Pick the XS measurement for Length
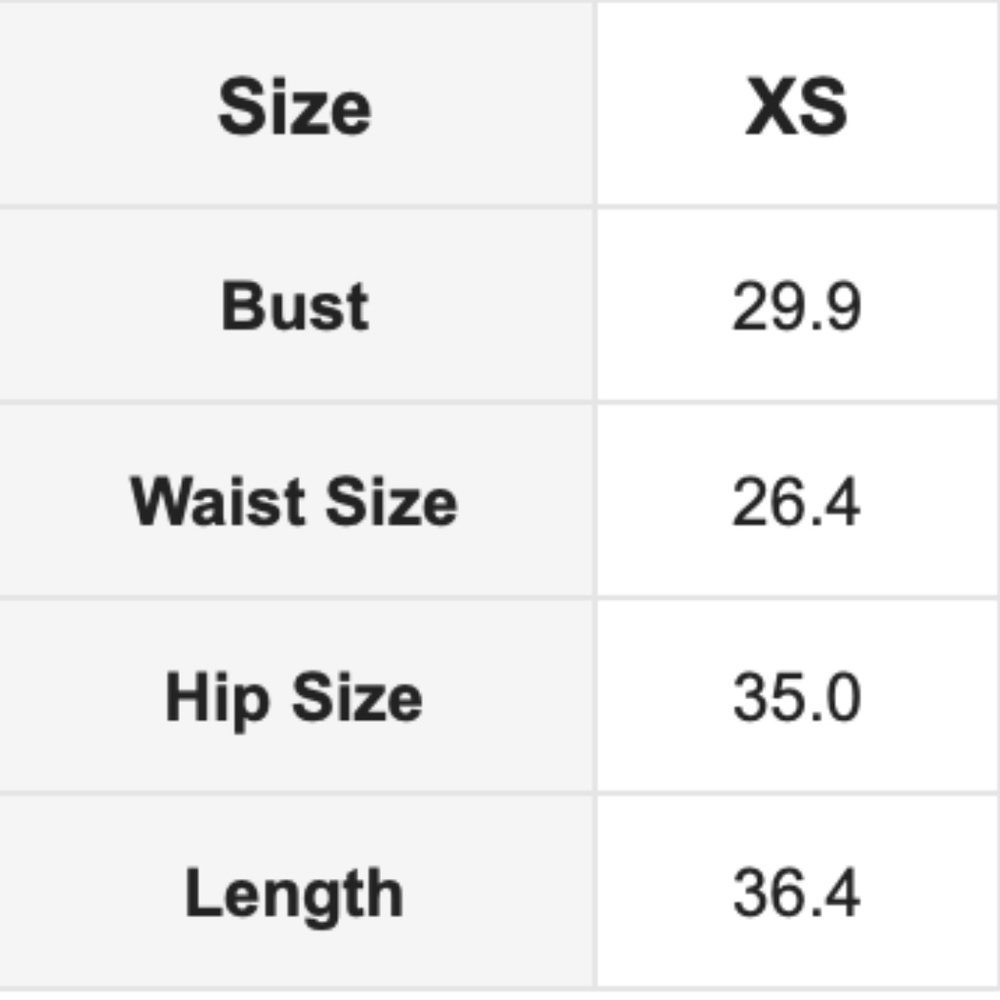This screenshot has height=1000, width=1000. coord(796,893)
